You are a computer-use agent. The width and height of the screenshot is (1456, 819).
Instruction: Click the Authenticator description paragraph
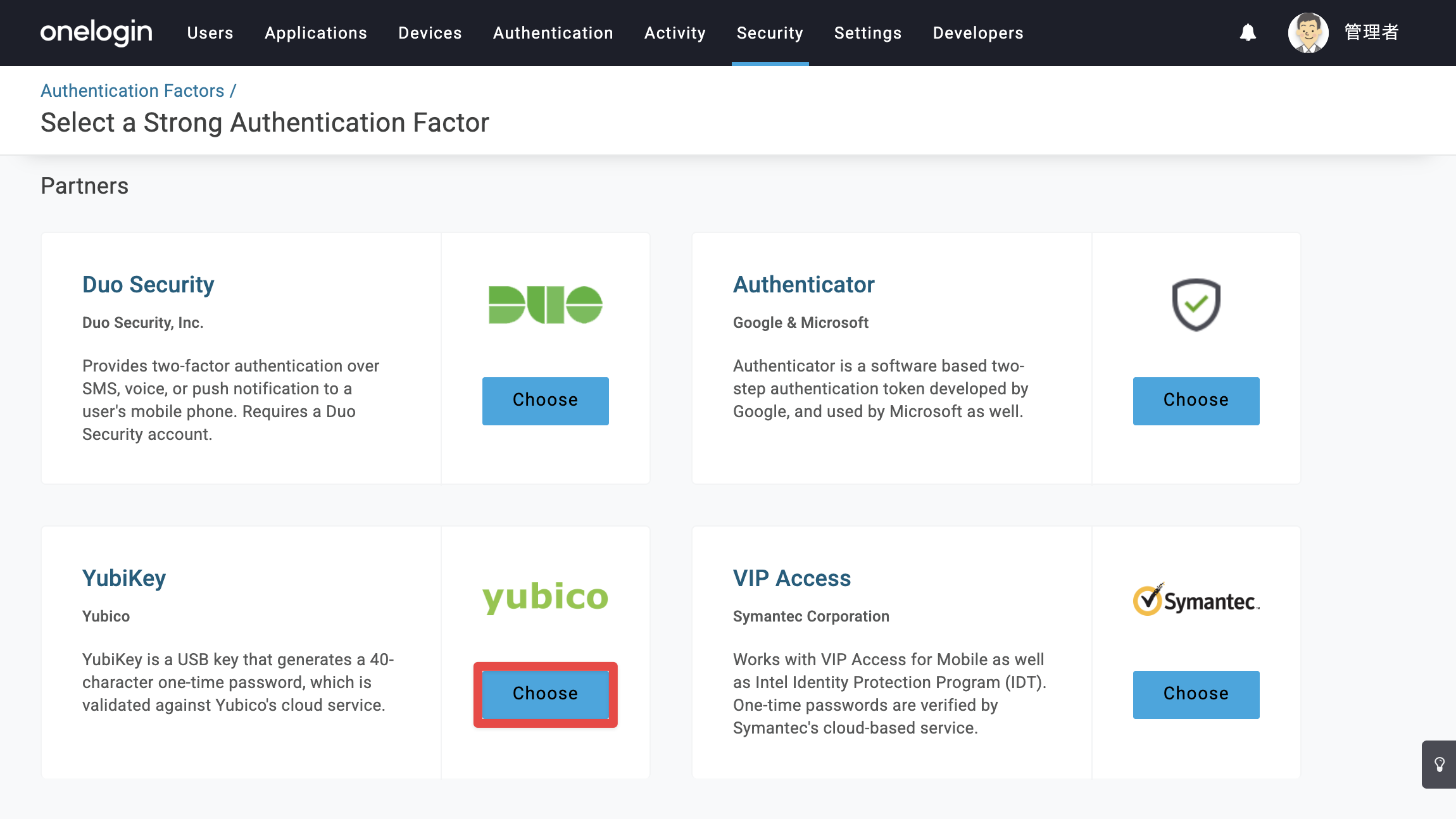(881, 389)
